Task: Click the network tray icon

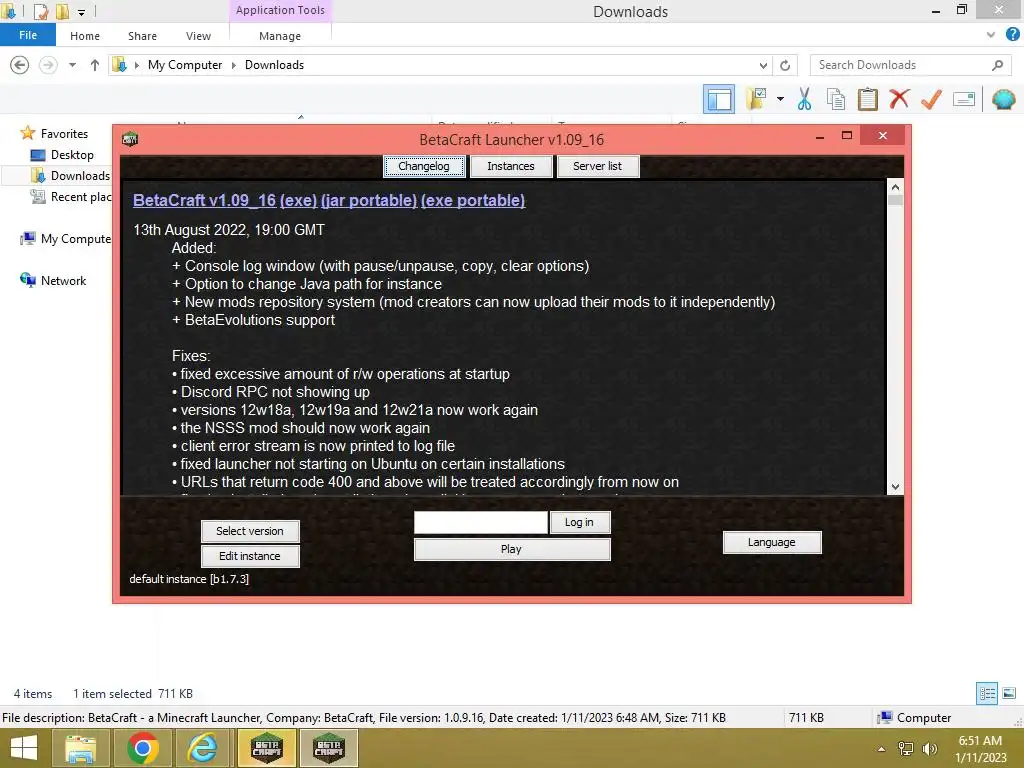Action: (x=906, y=749)
